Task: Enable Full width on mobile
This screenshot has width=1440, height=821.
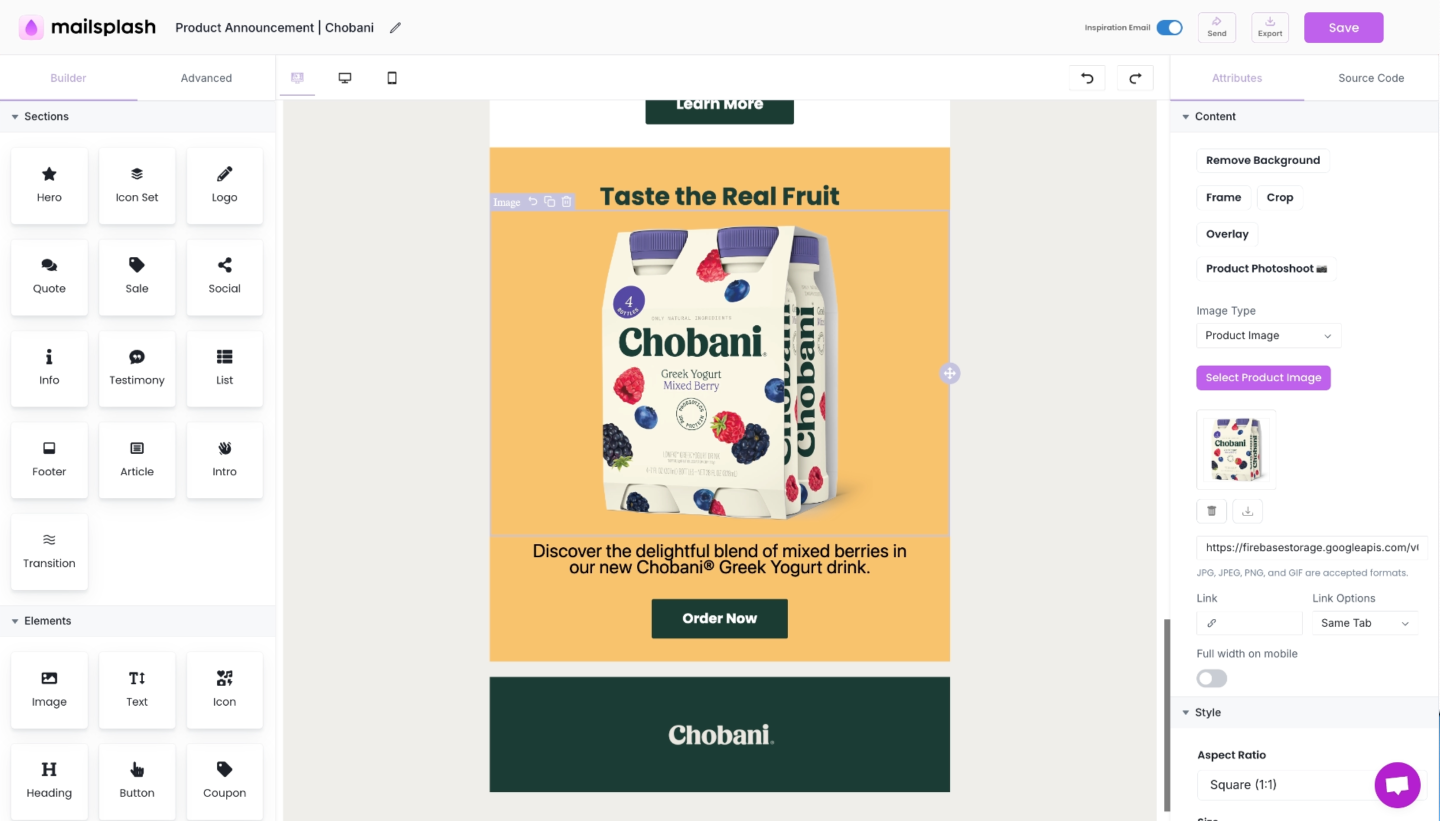Action: point(1212,679)
